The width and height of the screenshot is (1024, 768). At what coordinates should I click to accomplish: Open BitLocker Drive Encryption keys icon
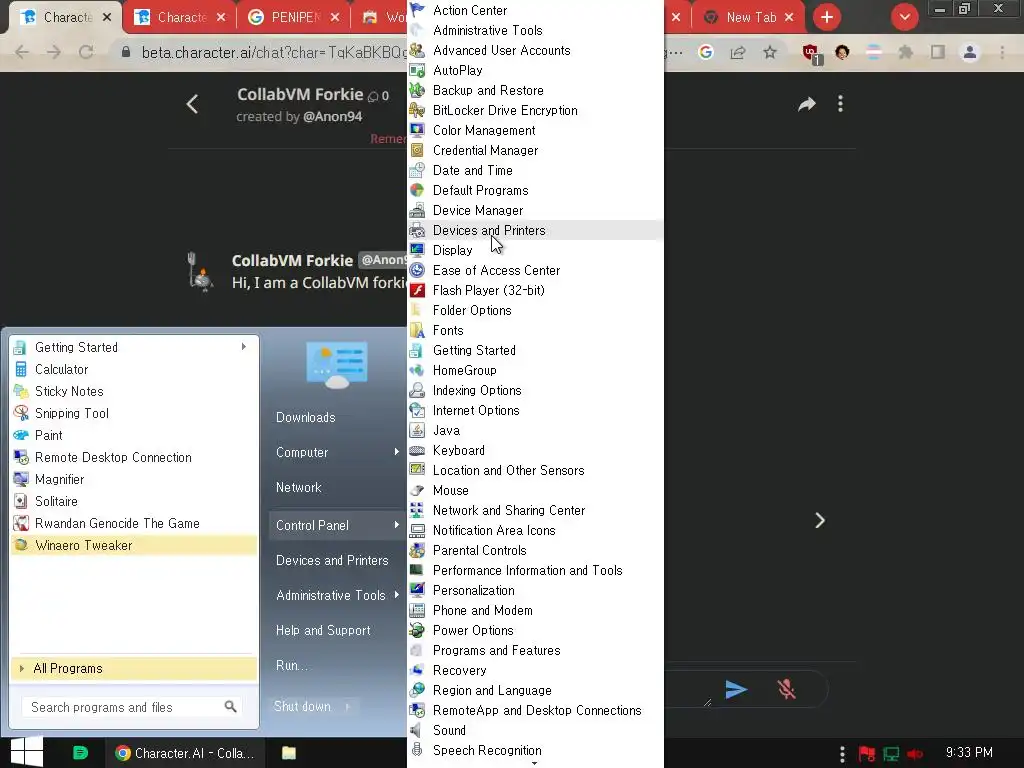pos(417,110)
